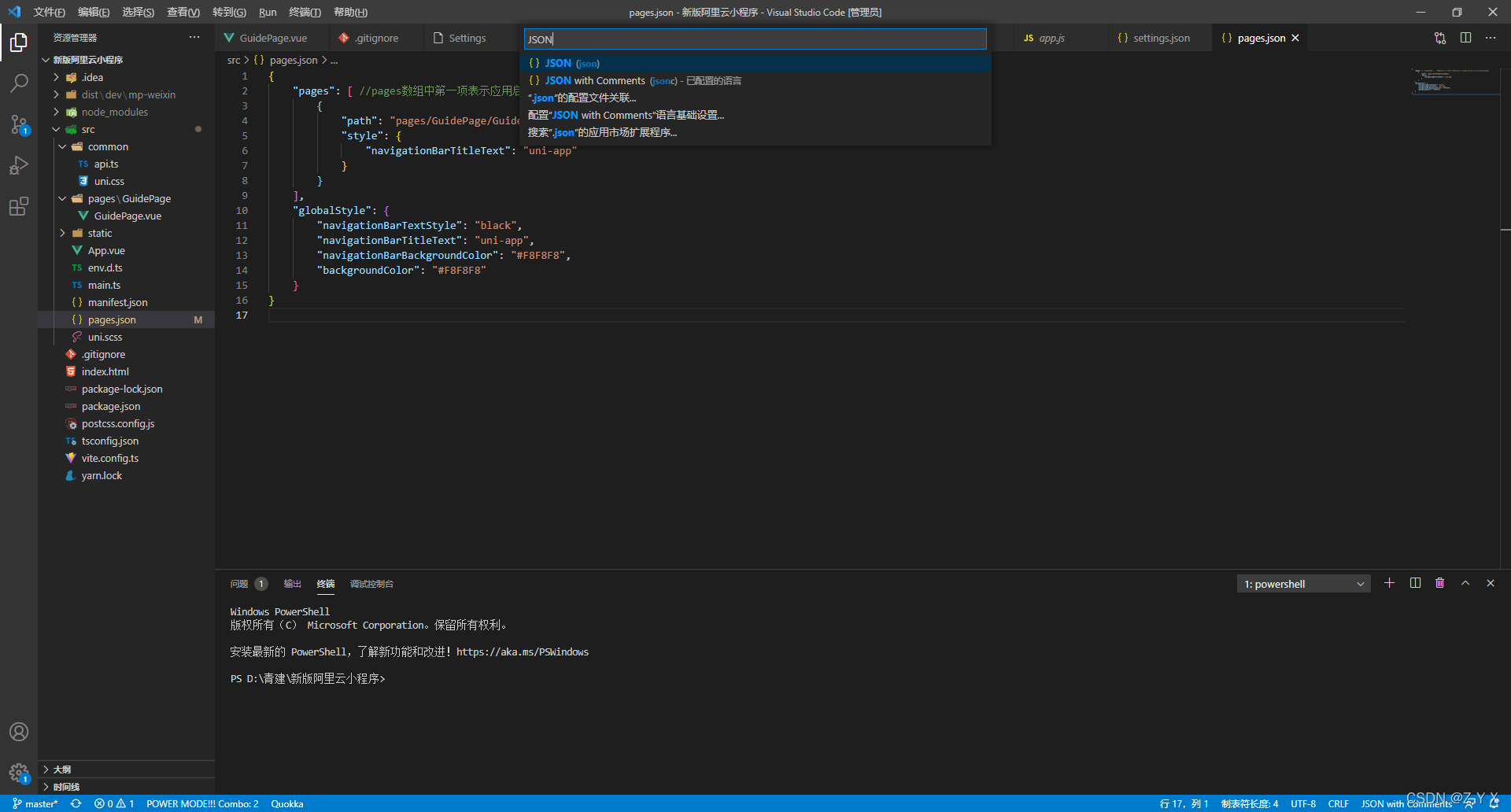The width and height of the screenshot is (1511, 812).
Task: Open the 查看(V) menu
Action: coord(183,12)
